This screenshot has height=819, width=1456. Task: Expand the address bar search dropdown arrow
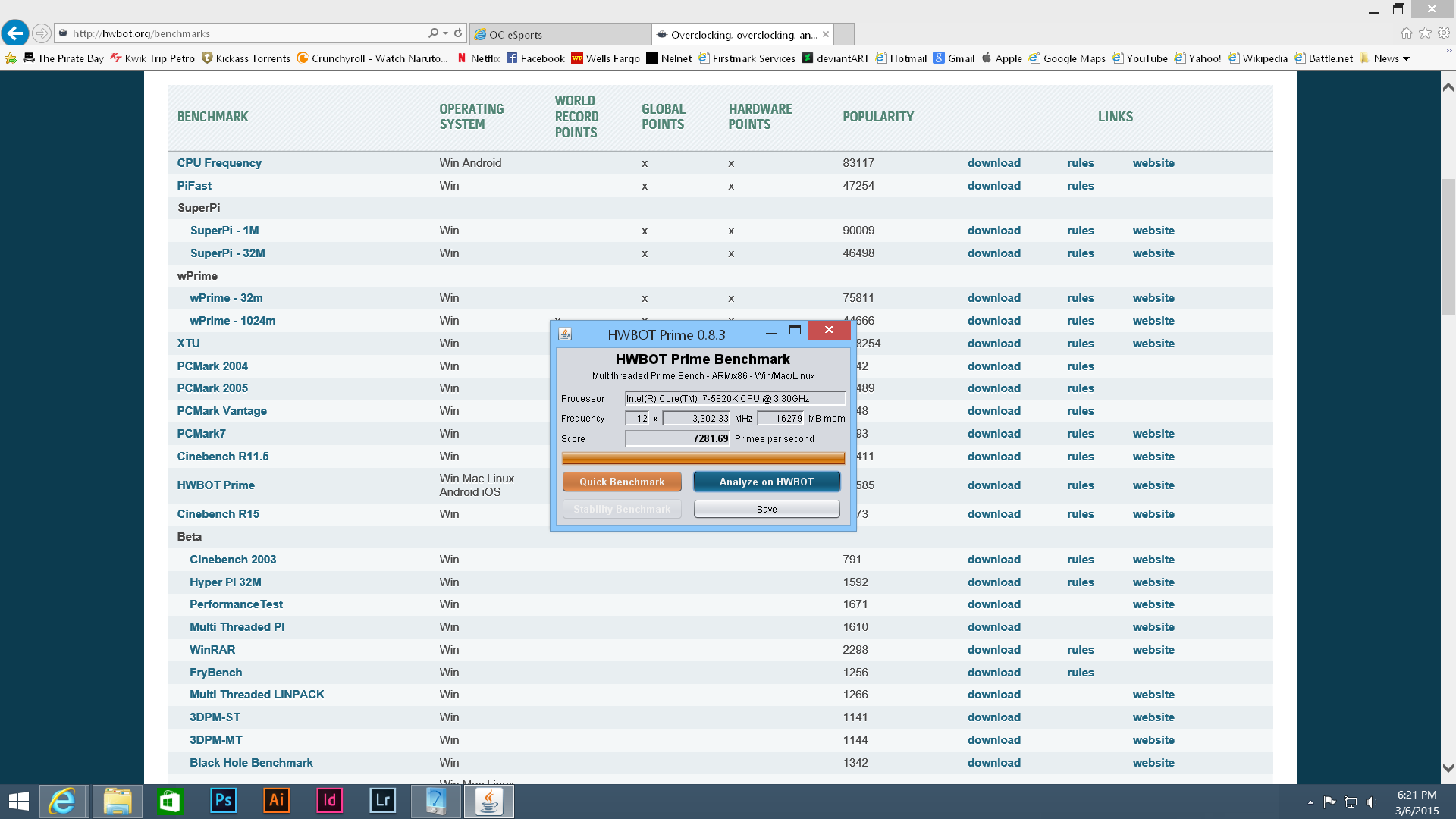pyautogui.click(x=445, y=33)
